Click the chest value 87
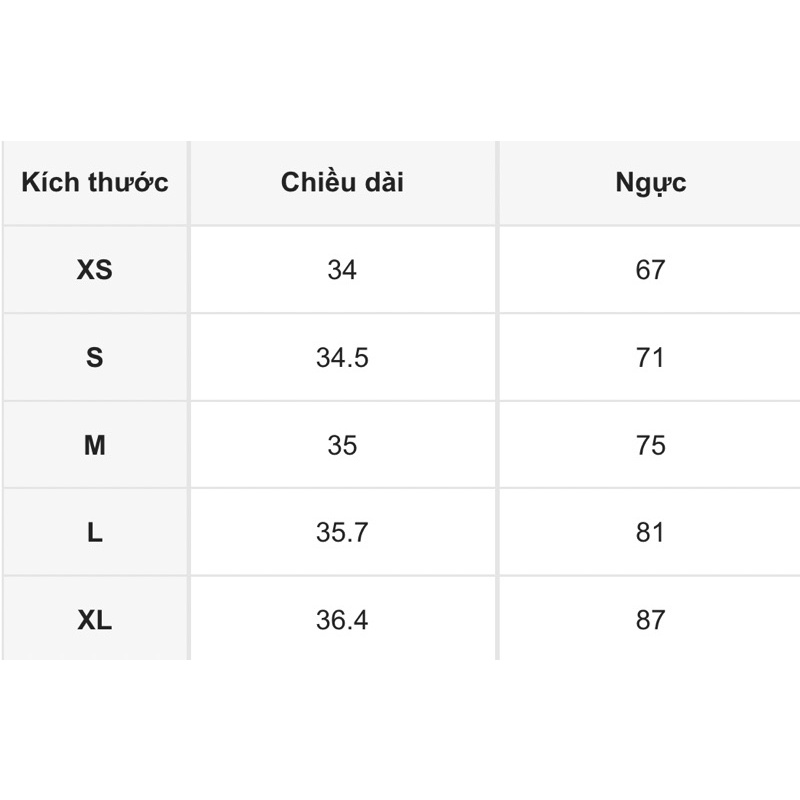This screenshot has height=800, width=800. click(x=650, y=620)
